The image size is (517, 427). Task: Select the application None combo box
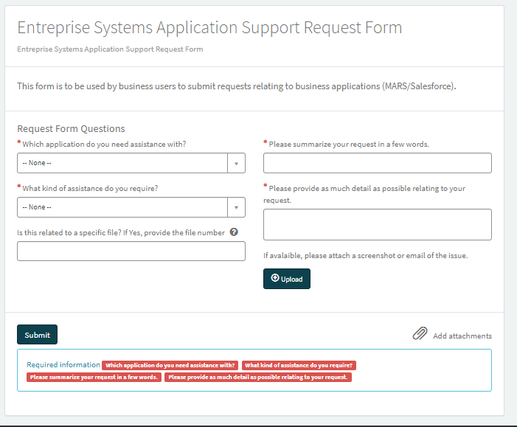131,163
